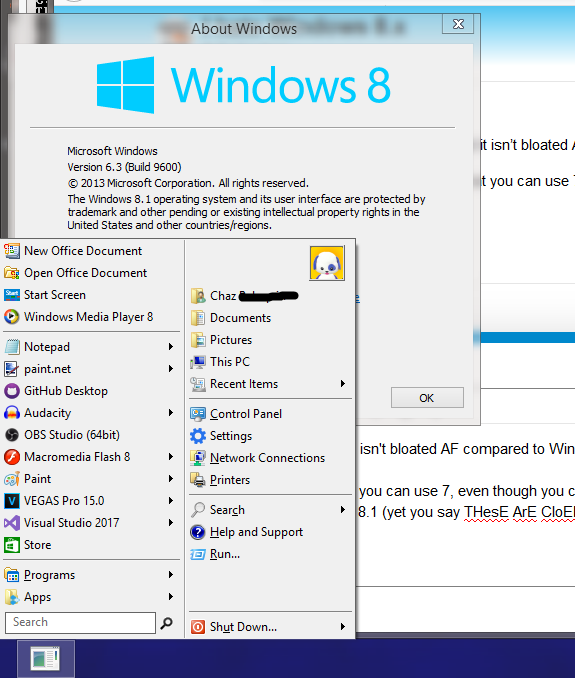Expand the Apps submenu arrow
575x678 pixels.
click(x=171, y=597)
